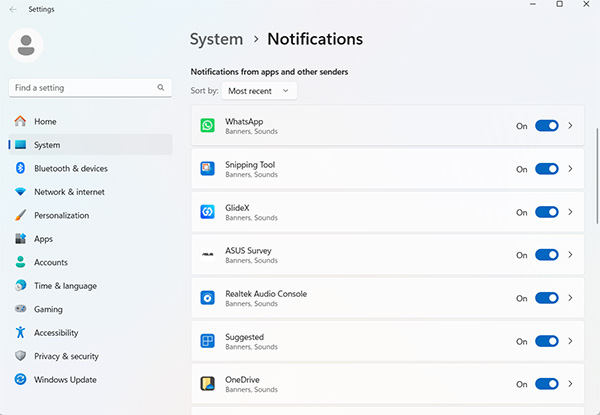Click the OneDrive app icon
Screen dimensions: 600x415
coord(207,384)
